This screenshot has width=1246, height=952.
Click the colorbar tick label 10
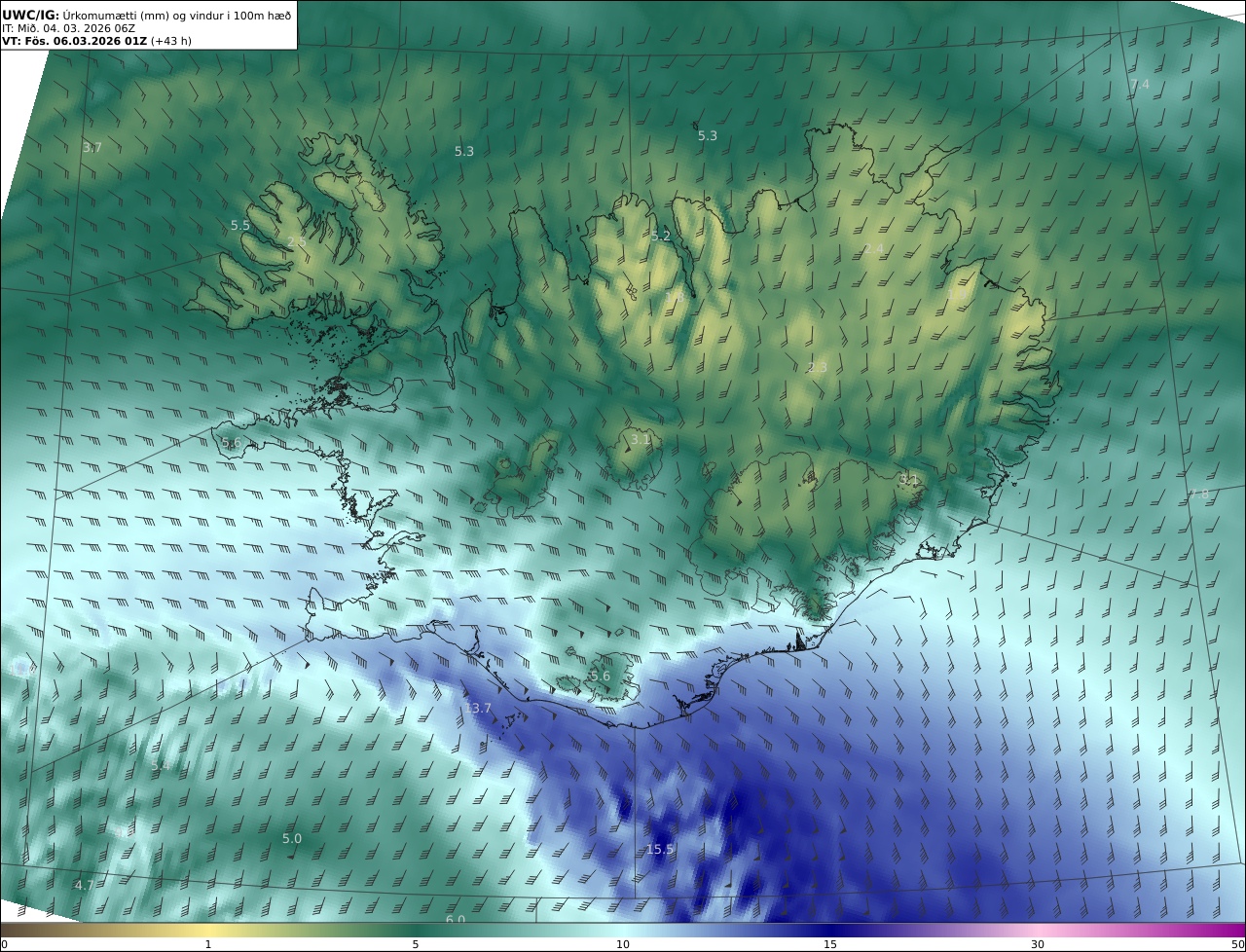(x=623, y=944)
